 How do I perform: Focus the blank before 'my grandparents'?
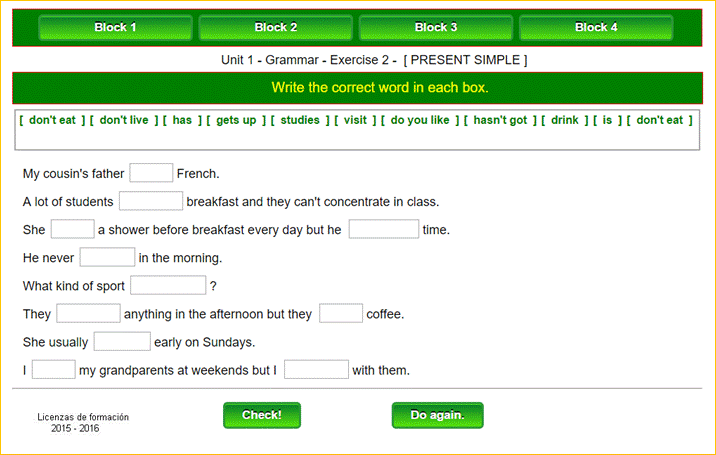tap(54, 370)
